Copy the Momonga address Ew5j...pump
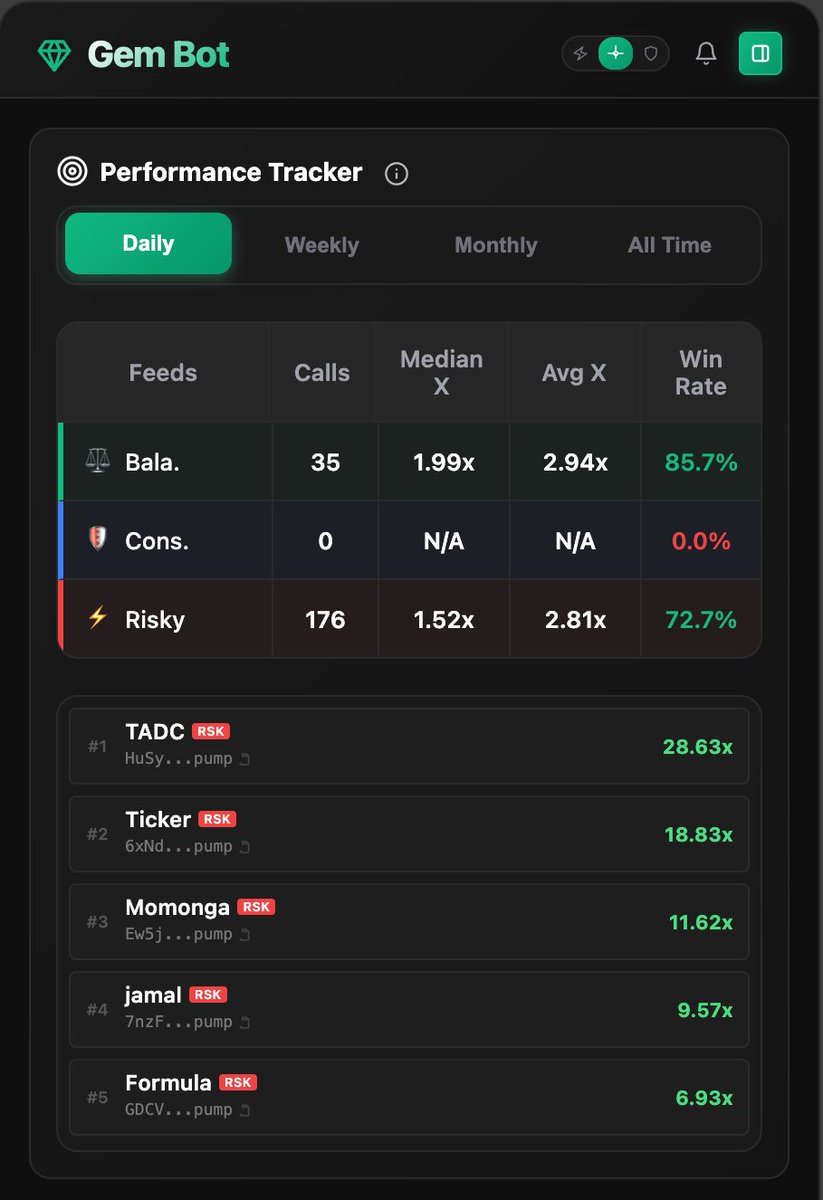This screenshot has height=1200, width=823. point(245,935)
